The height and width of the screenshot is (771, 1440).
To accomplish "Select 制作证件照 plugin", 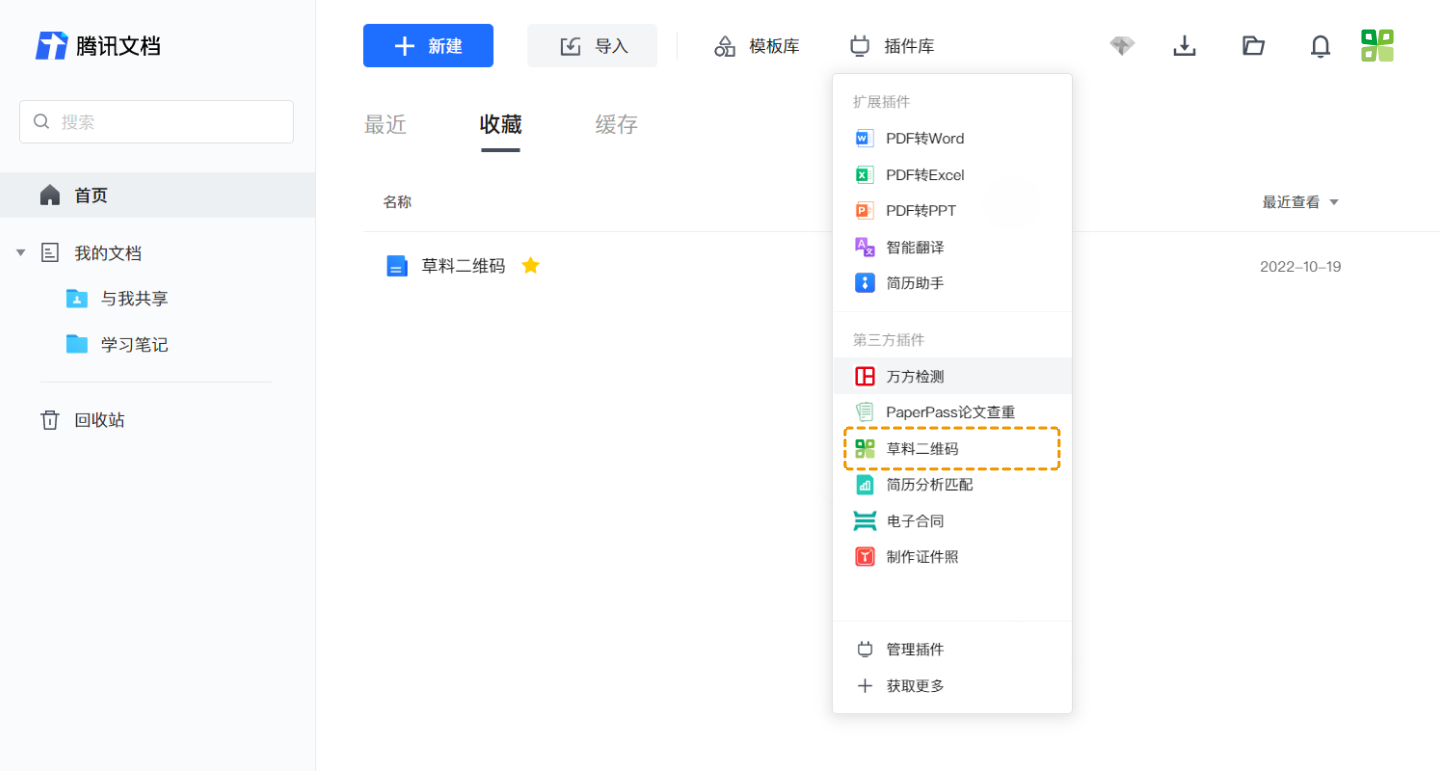I will (x=952, y=557).
